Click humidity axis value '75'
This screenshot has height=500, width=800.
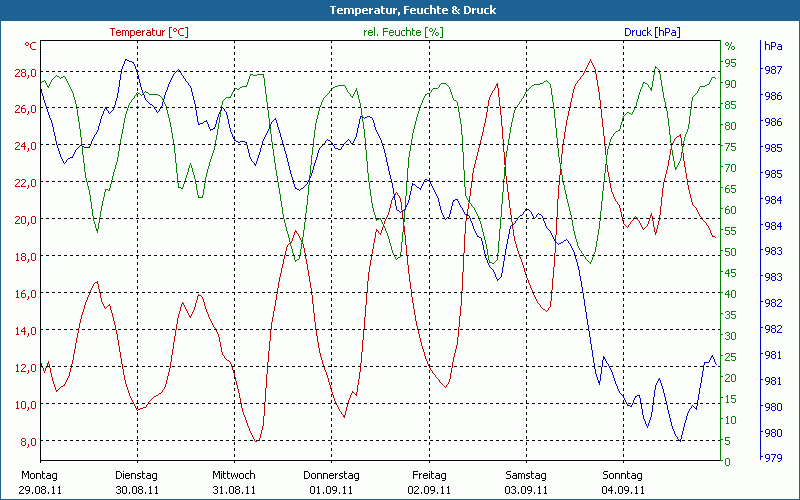[x=731, y=147]
